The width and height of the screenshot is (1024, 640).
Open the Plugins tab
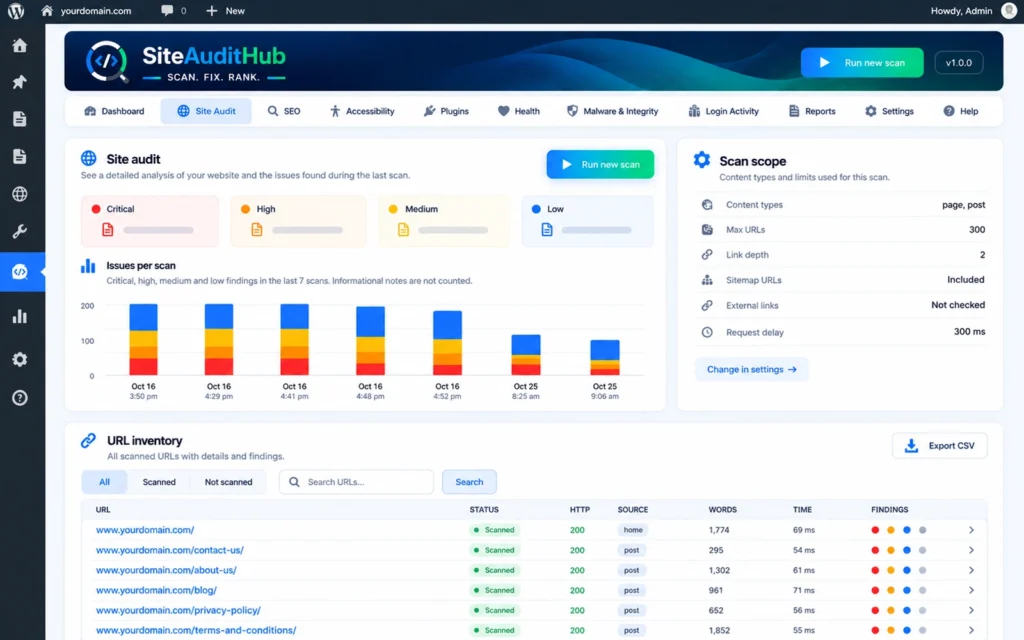pos(446,111)
